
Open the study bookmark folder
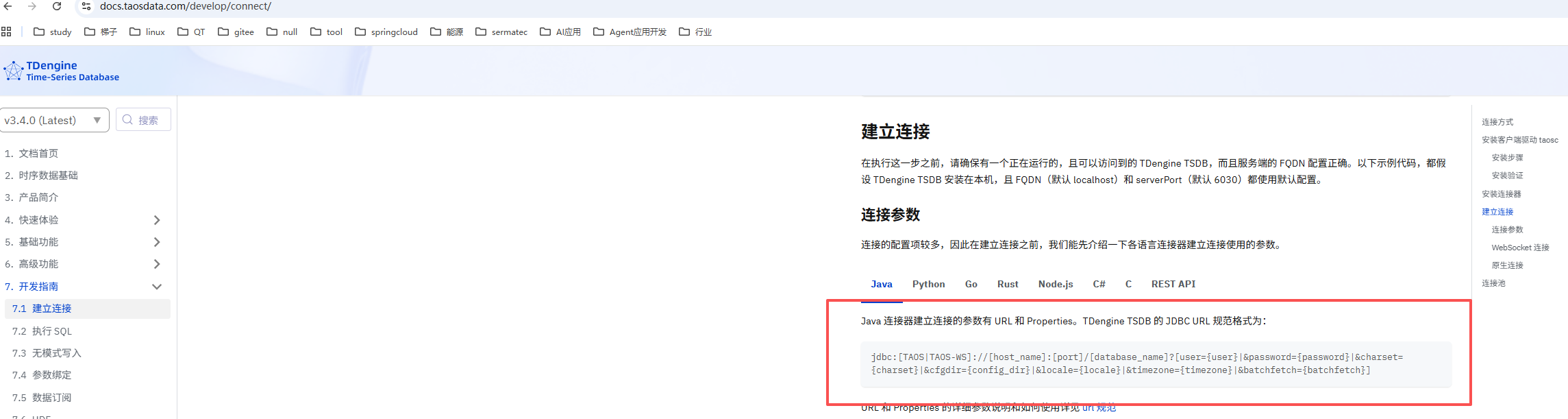53,32
